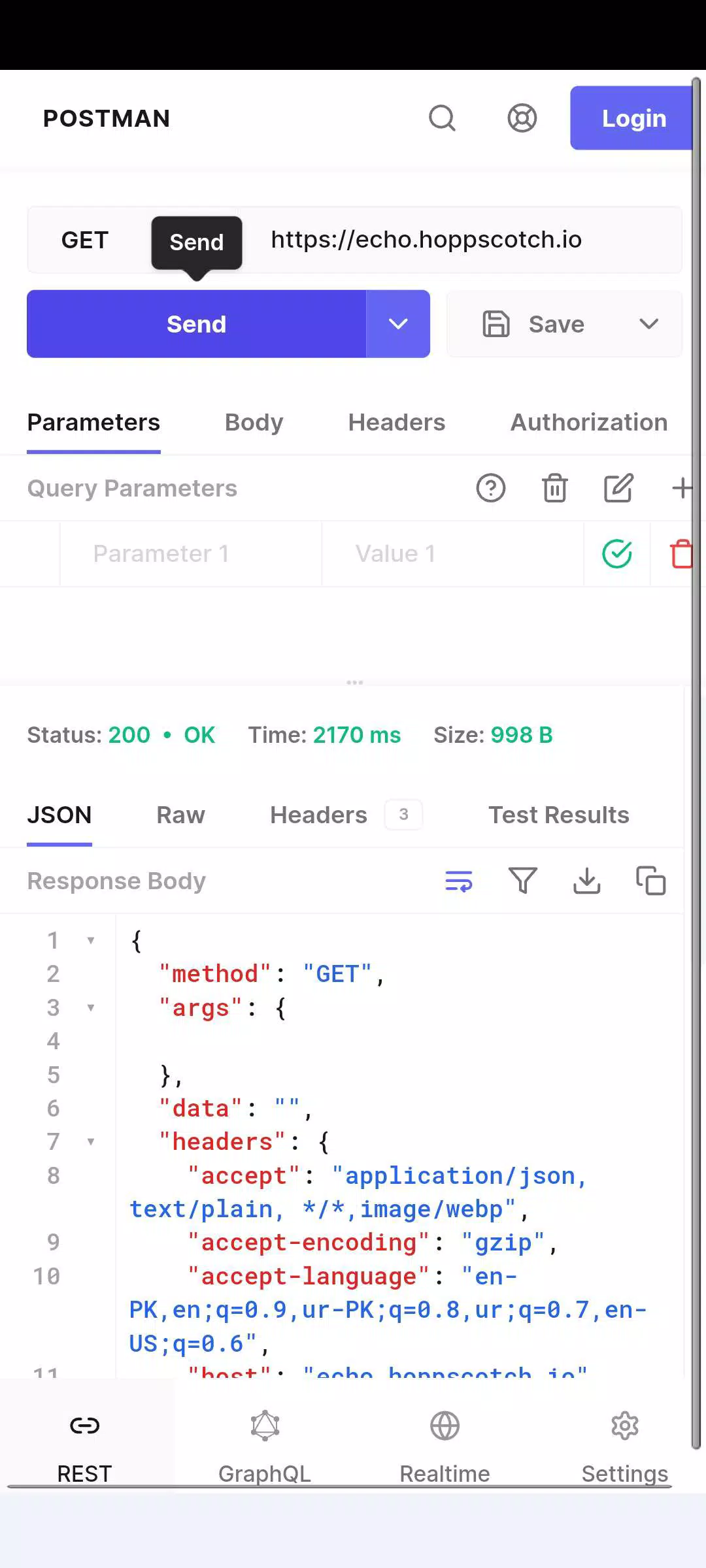Collapse the headers object at line 7

click(91, 1141)
